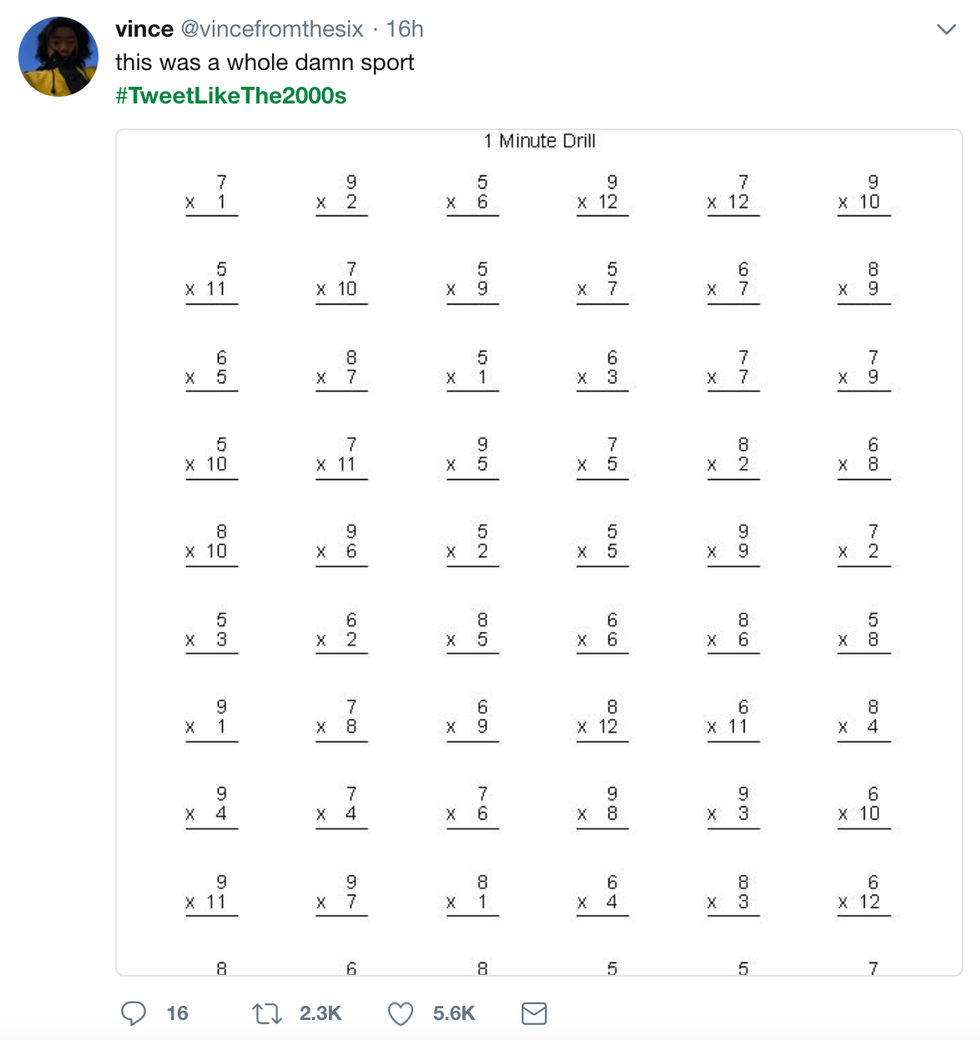Click the 7 x 1 problem in the worksheet
The height and width of the screenshot is (1040, 980).
211,193
